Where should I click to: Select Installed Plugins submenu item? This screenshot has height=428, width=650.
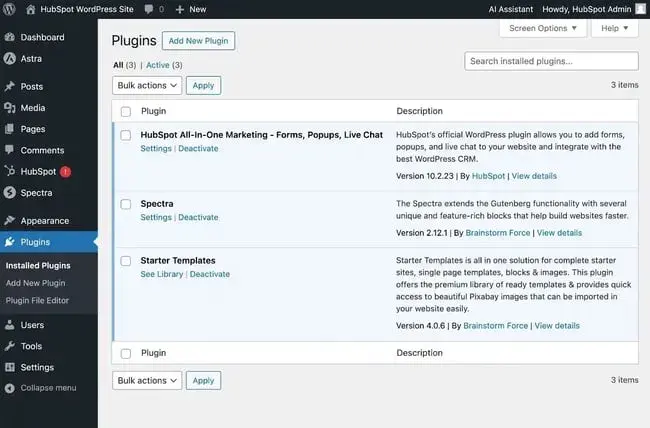[x=38, y=265]
